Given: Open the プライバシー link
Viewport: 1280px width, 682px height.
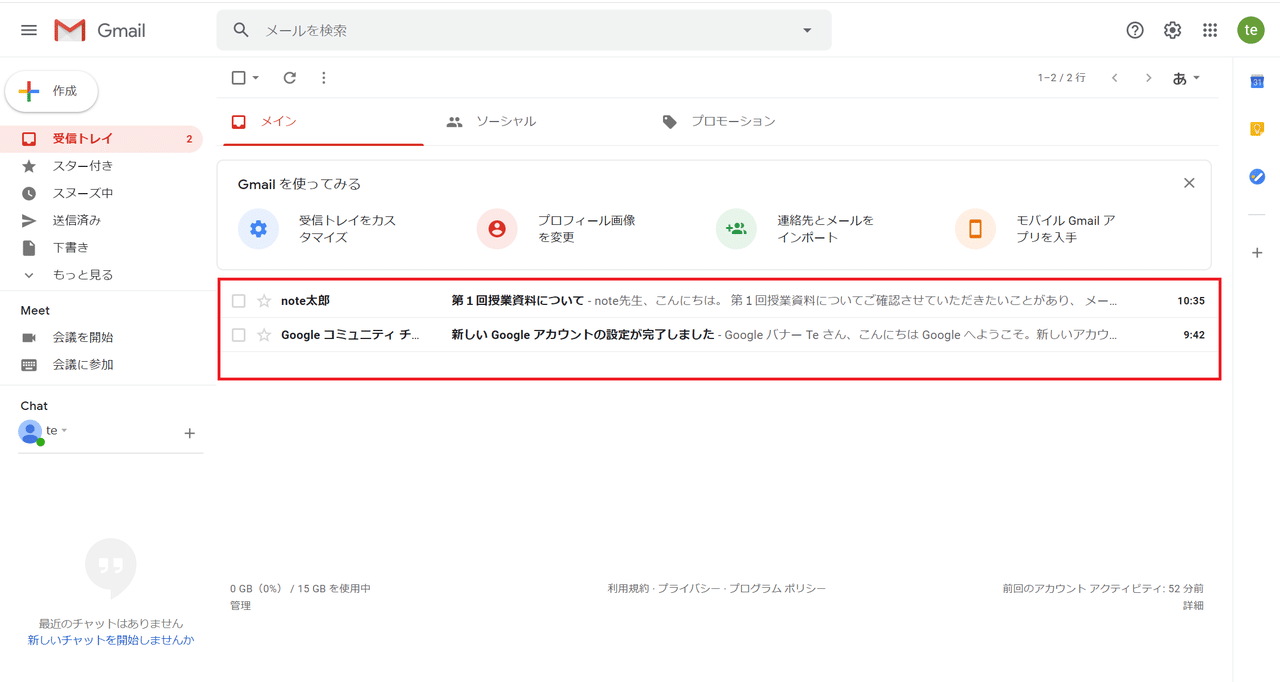Looking at the screenshot, I should point(689,589).
